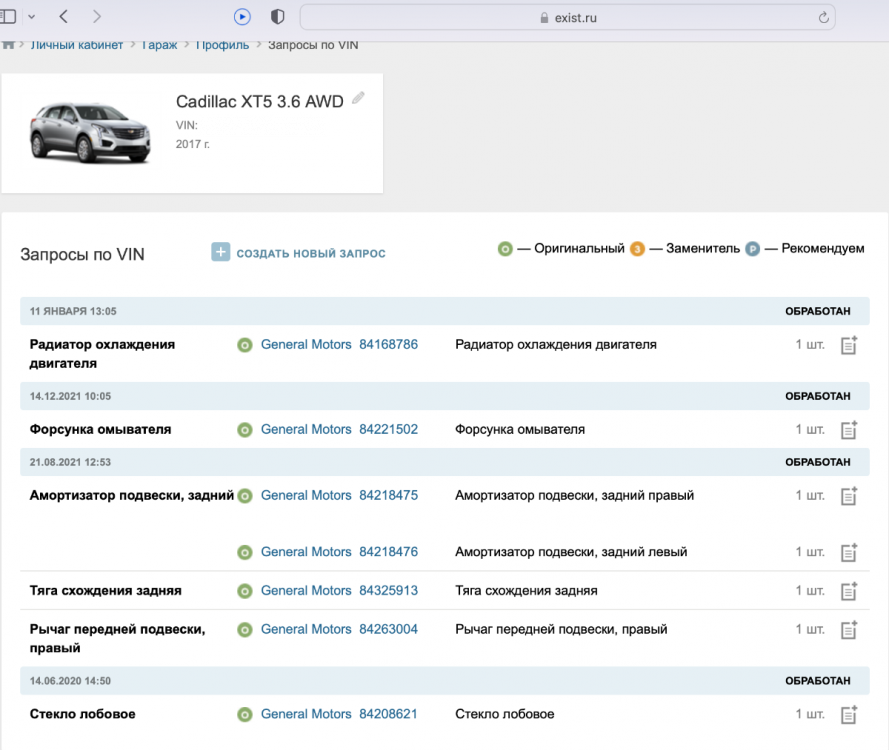Screen dimensions: 889x750
Task: Click the plus icon for creating new request
Action: coord(220,253)
